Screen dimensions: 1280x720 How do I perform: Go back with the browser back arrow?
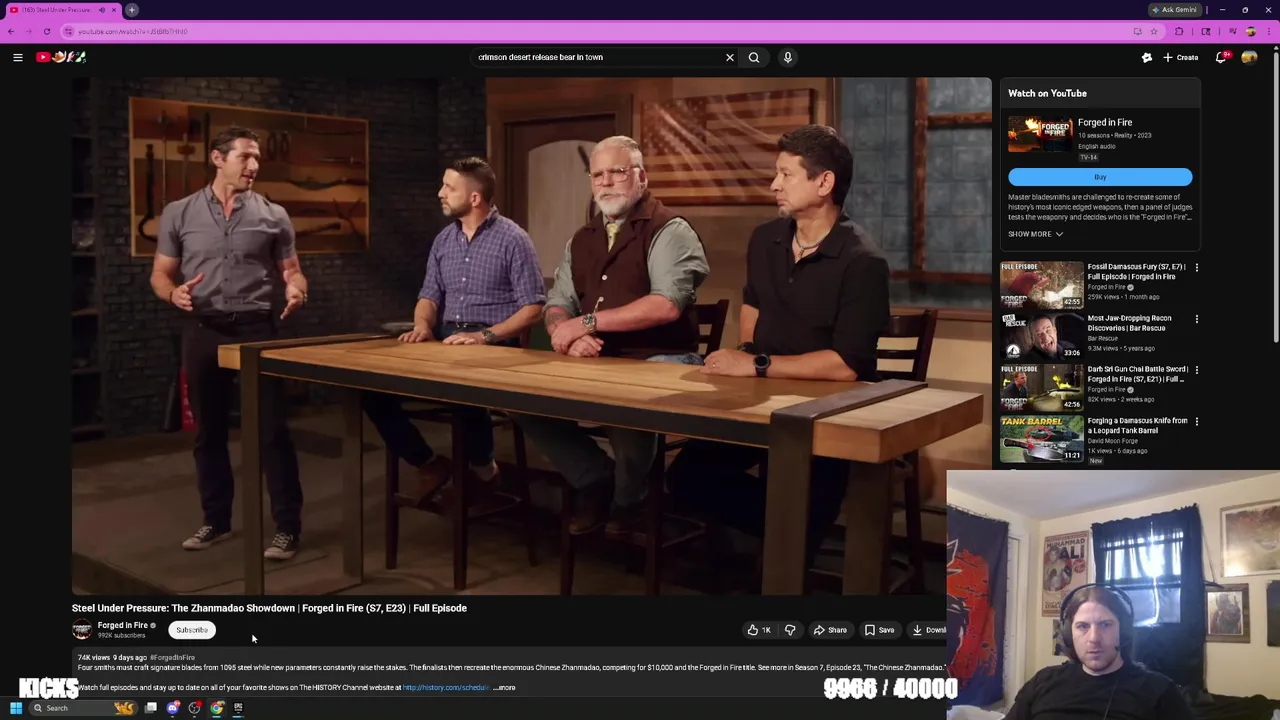click(x=11, y=31)
